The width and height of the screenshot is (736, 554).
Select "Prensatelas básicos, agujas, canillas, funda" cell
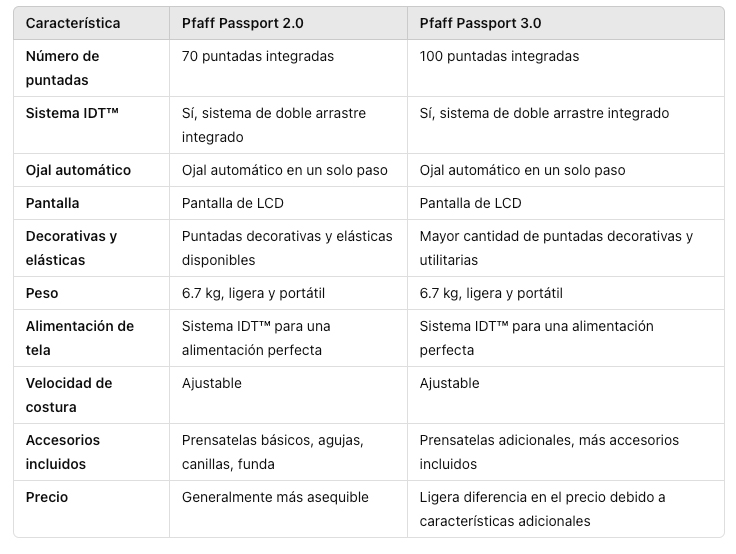(272, 452)
